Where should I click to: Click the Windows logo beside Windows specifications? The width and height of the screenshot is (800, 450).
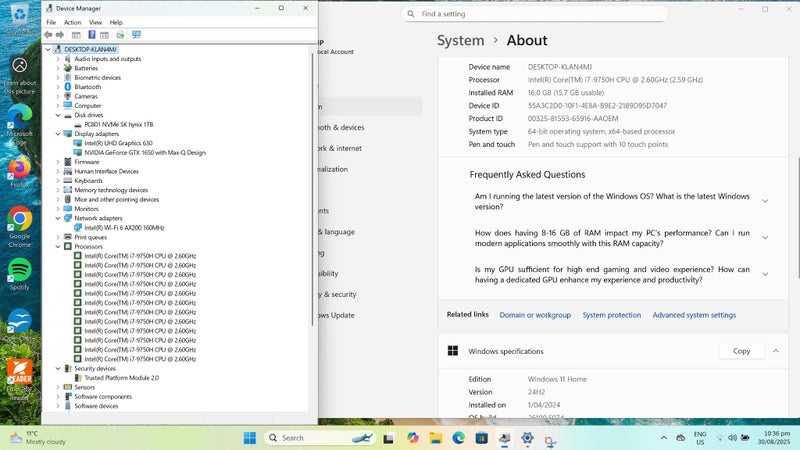click(453, 351)
